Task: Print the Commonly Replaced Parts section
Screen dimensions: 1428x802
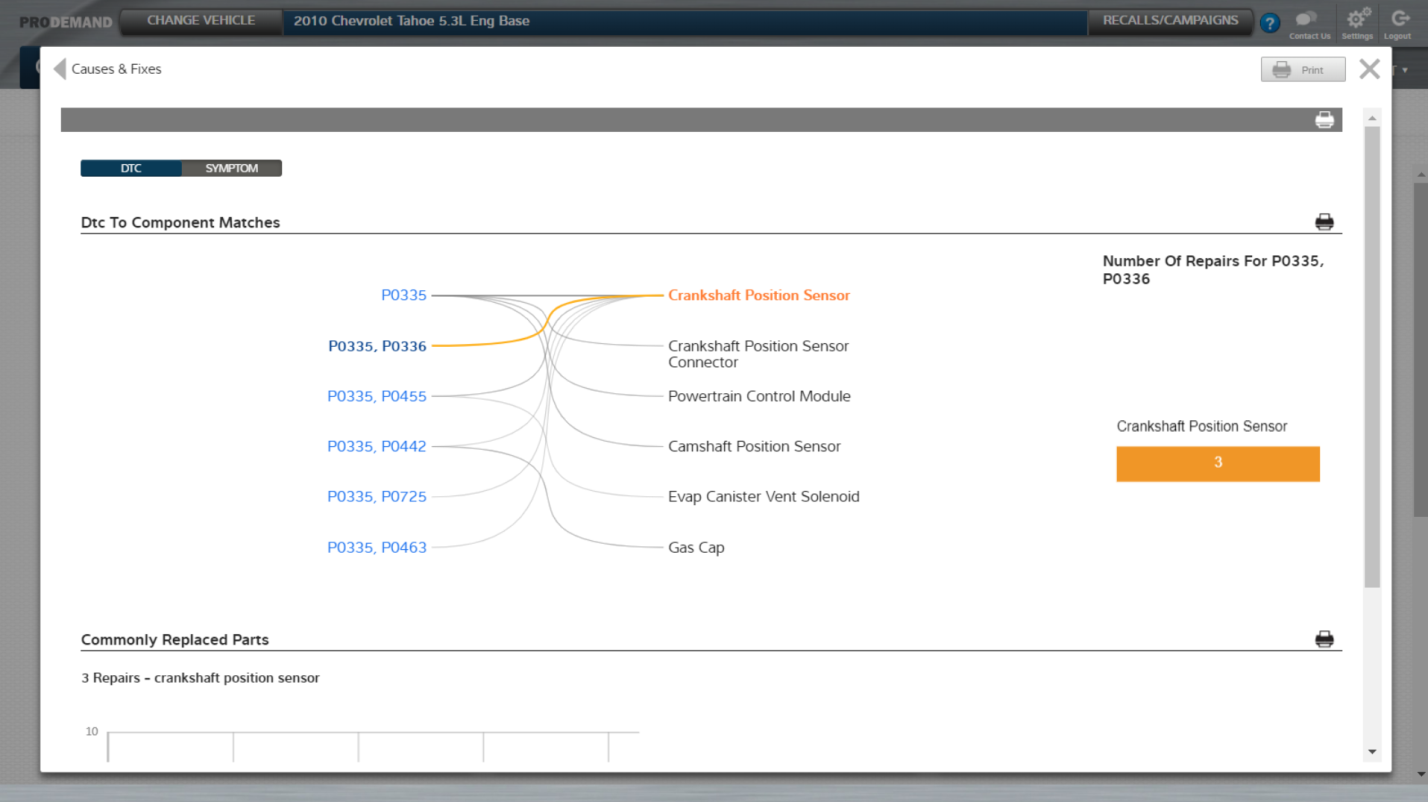Action: pyautogui.click(x=1324, y=639)
